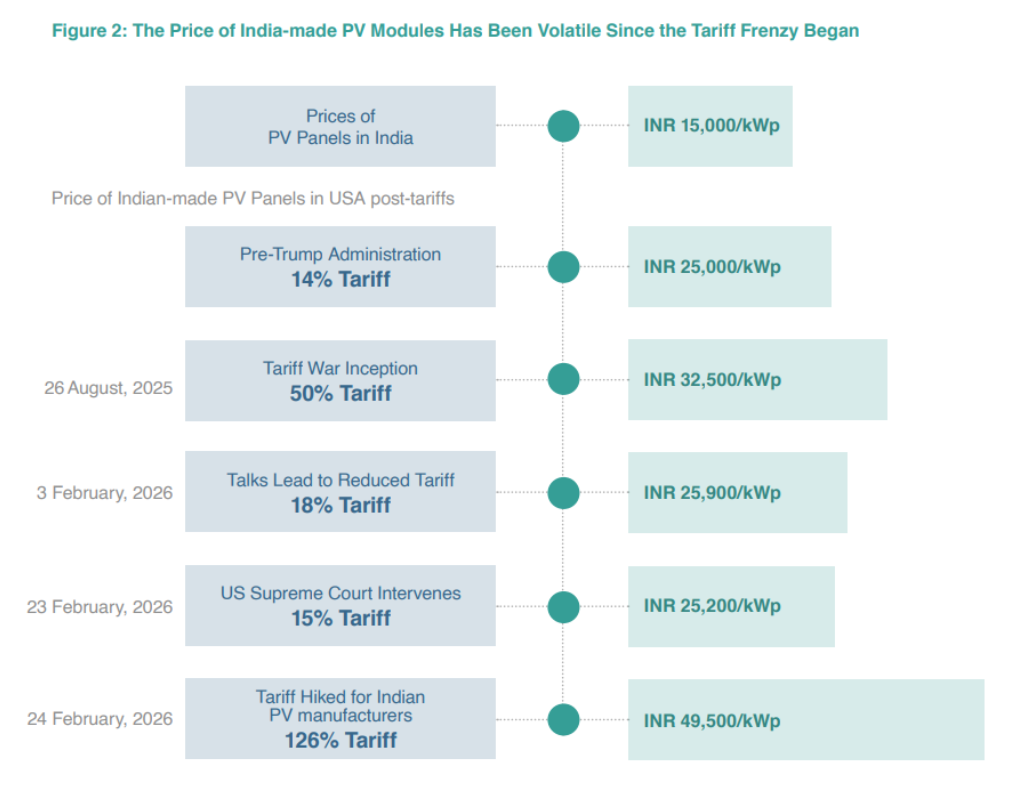
Task: Click the INR 25,900/kWp bar
Action: pyautogui.click(x=737, y=493)
